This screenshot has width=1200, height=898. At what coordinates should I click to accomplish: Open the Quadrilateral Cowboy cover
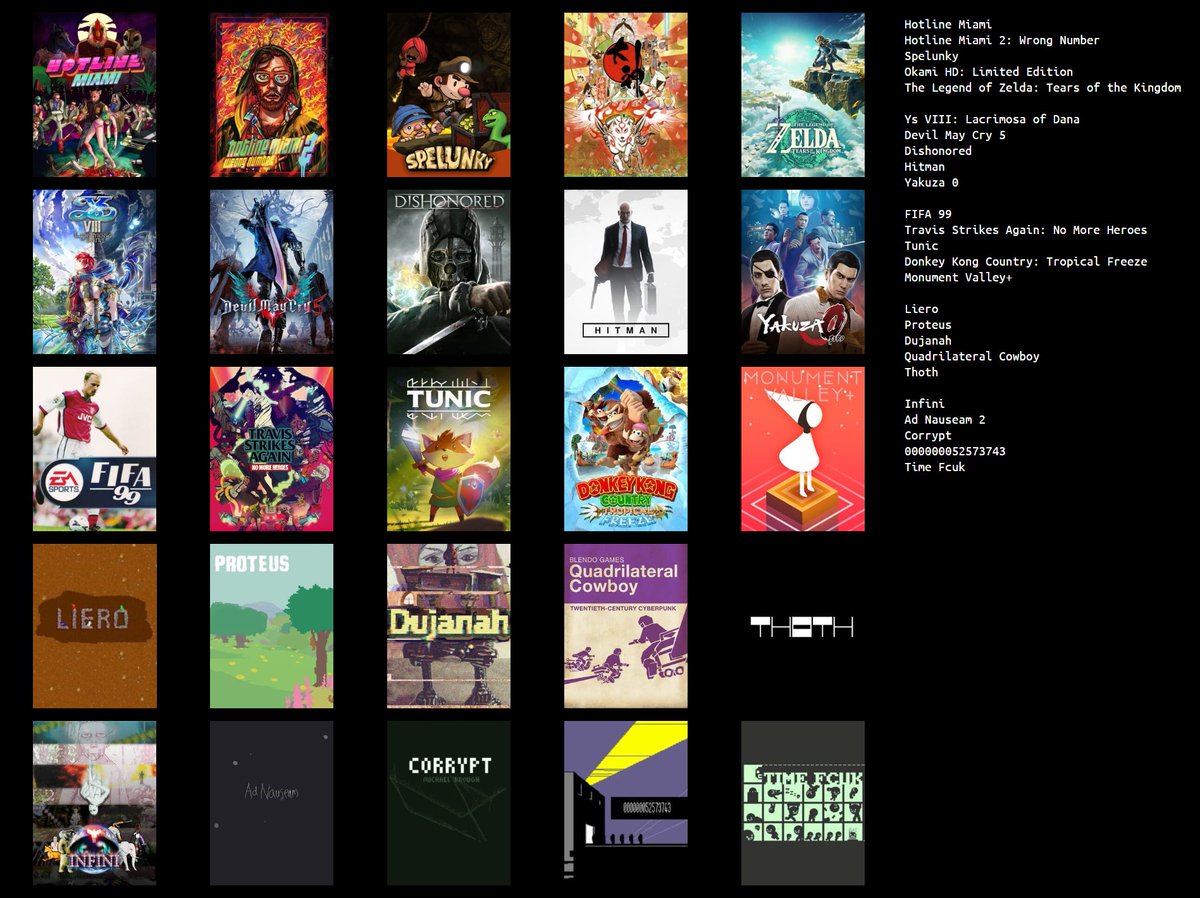(x=625, y=626)
